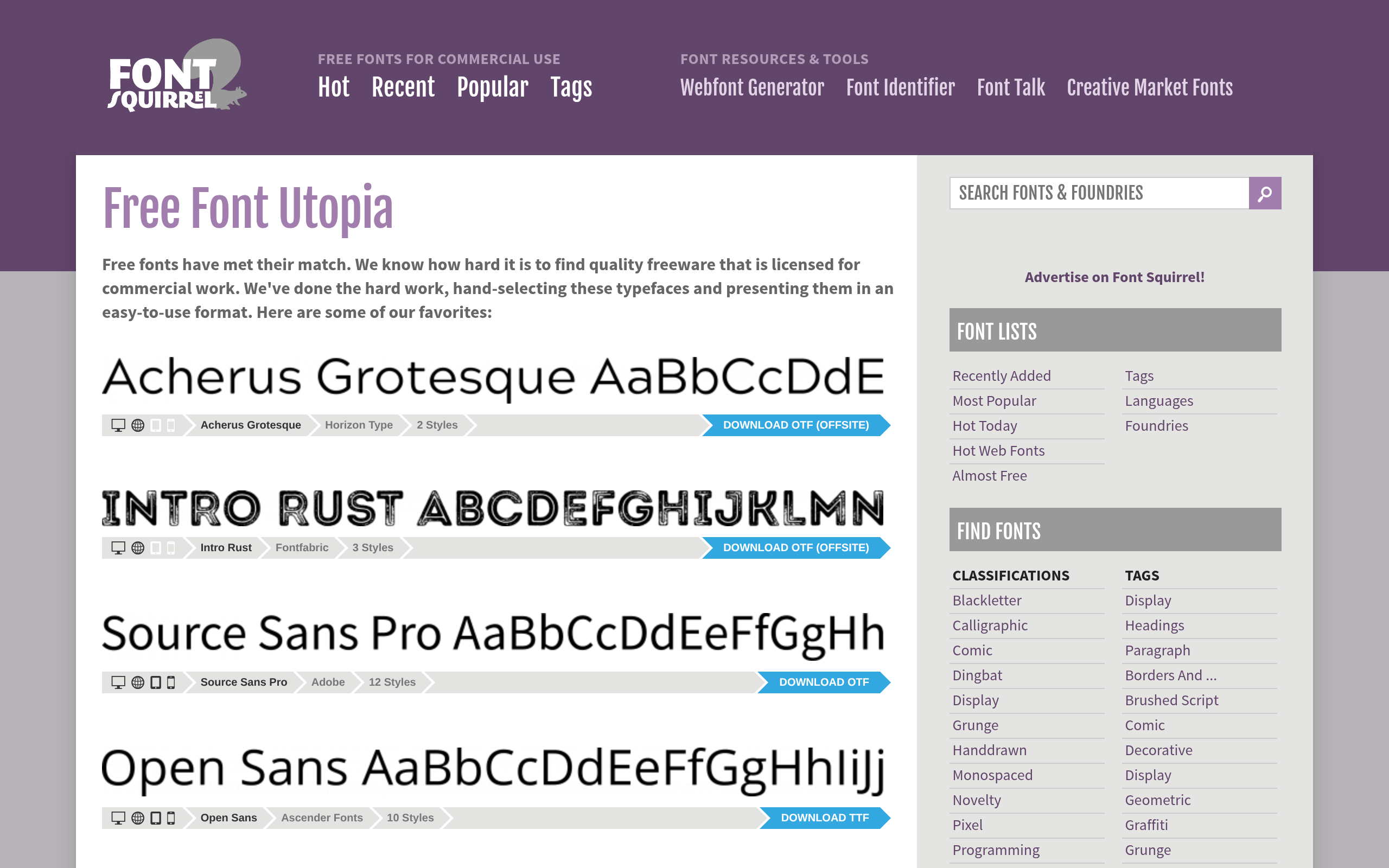Viewport: 1389px width, 868px height.
Task: Click phone icon in Source Sans Pro row
Action: [x=171, y=682]
